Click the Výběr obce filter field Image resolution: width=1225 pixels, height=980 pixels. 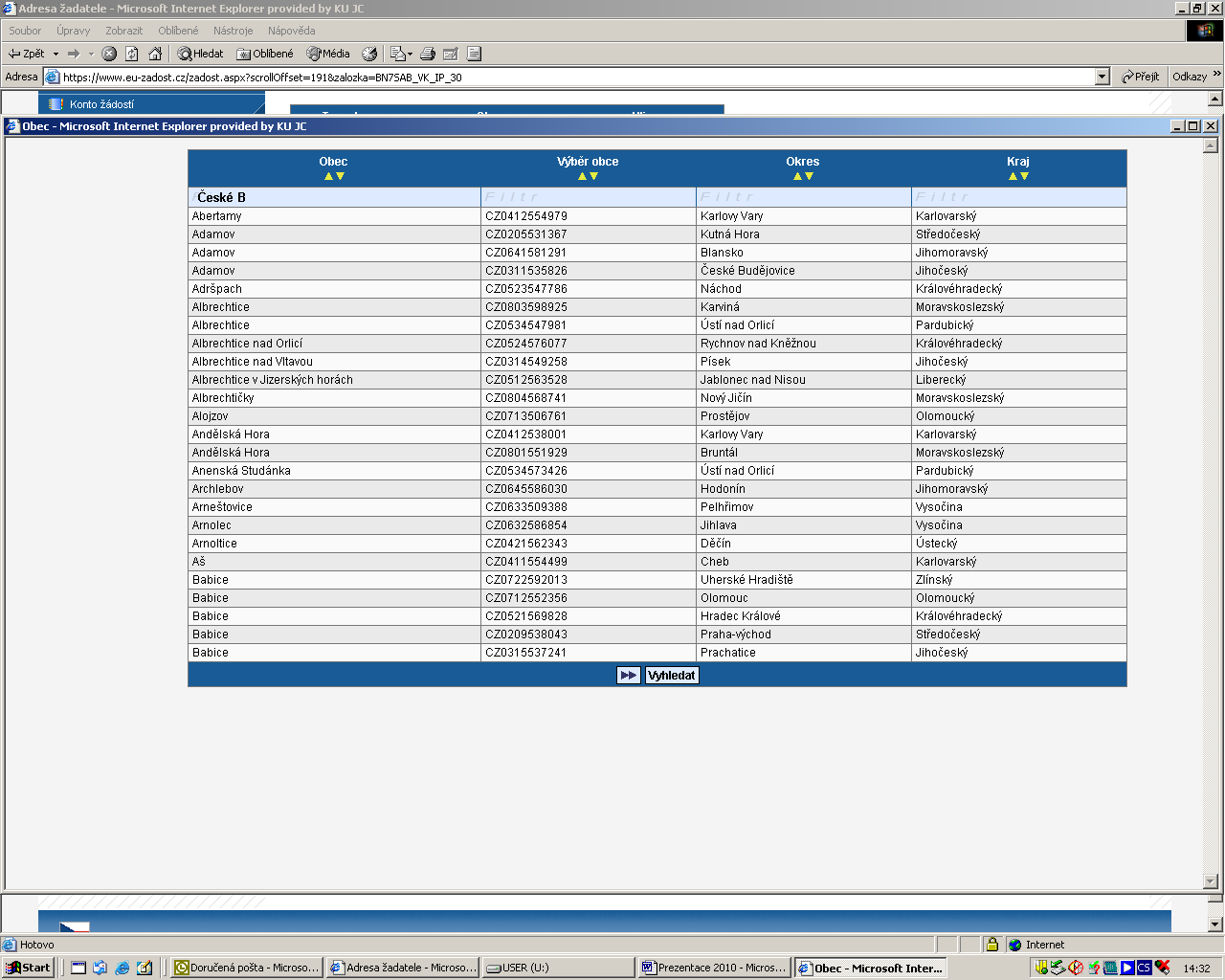pos(589,197)
